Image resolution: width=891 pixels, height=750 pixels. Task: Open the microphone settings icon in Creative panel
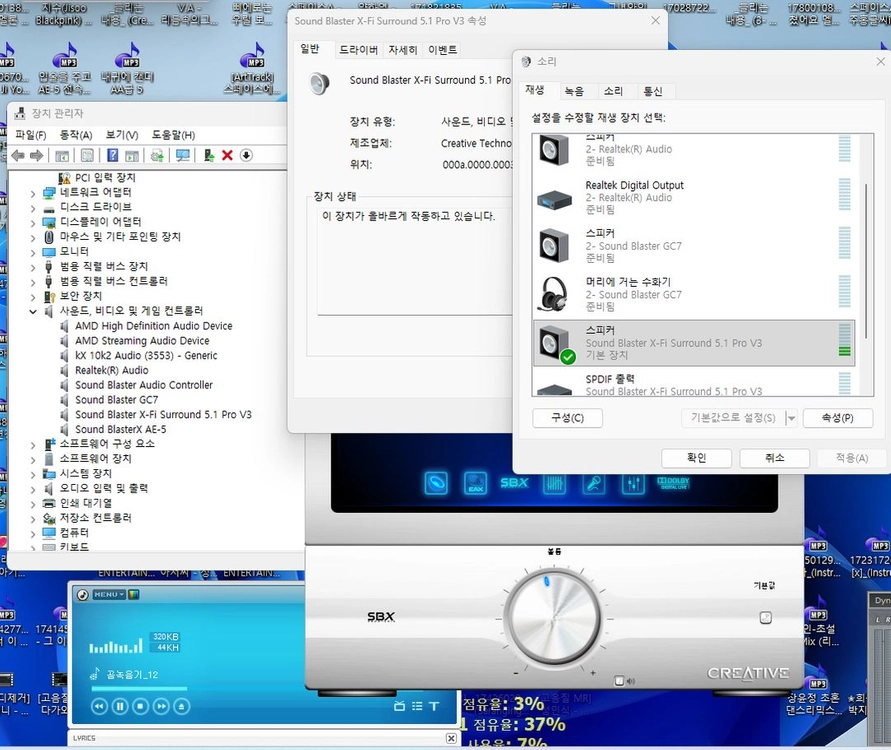click(x=594, y=484)
